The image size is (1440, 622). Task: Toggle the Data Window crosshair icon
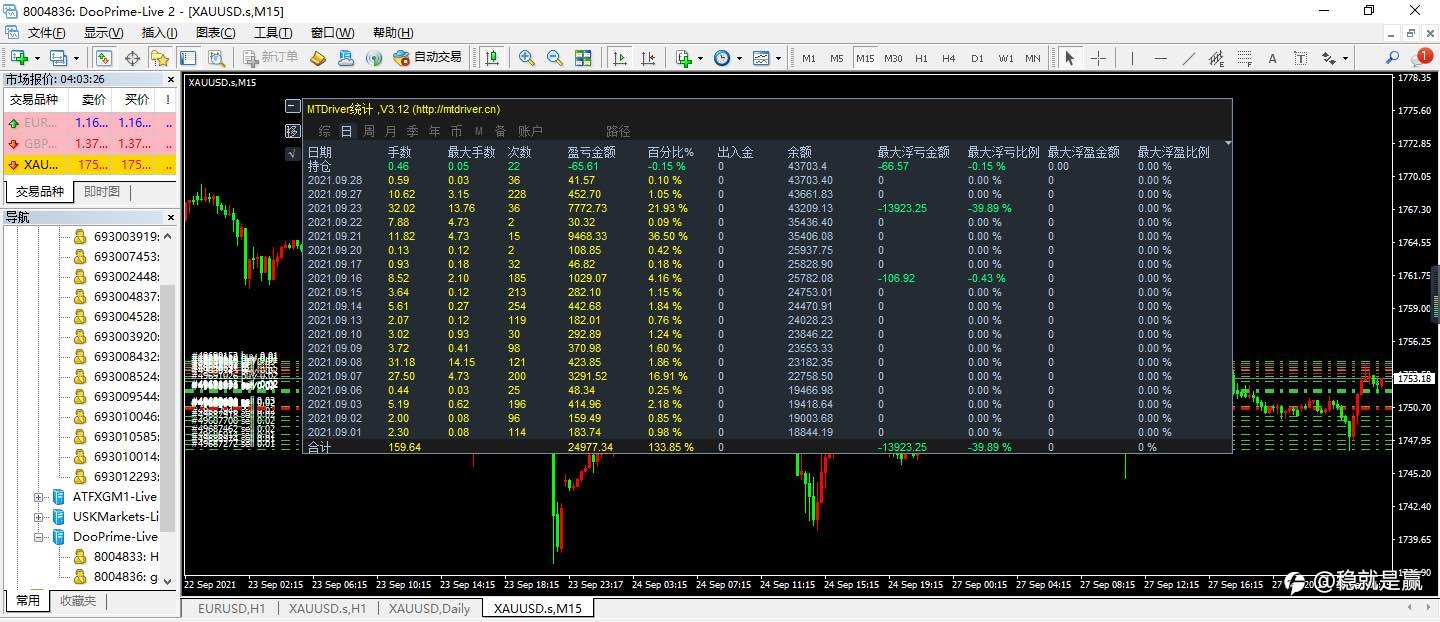(x=132, y=58)
